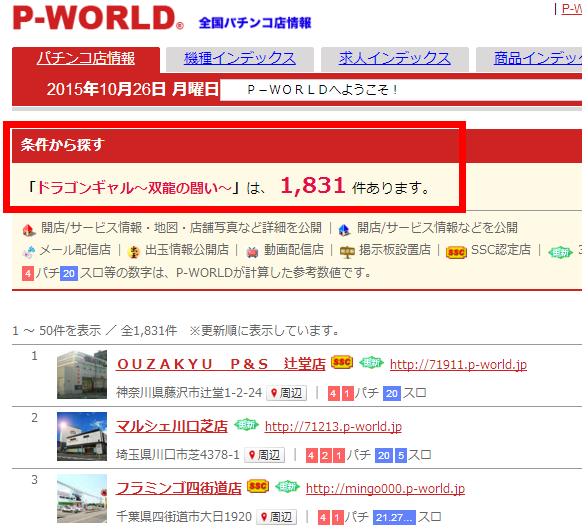Screen dimensions: 582x526
Task: Open フラミンゴ四街道店 store link
Action: click(179, 488)
